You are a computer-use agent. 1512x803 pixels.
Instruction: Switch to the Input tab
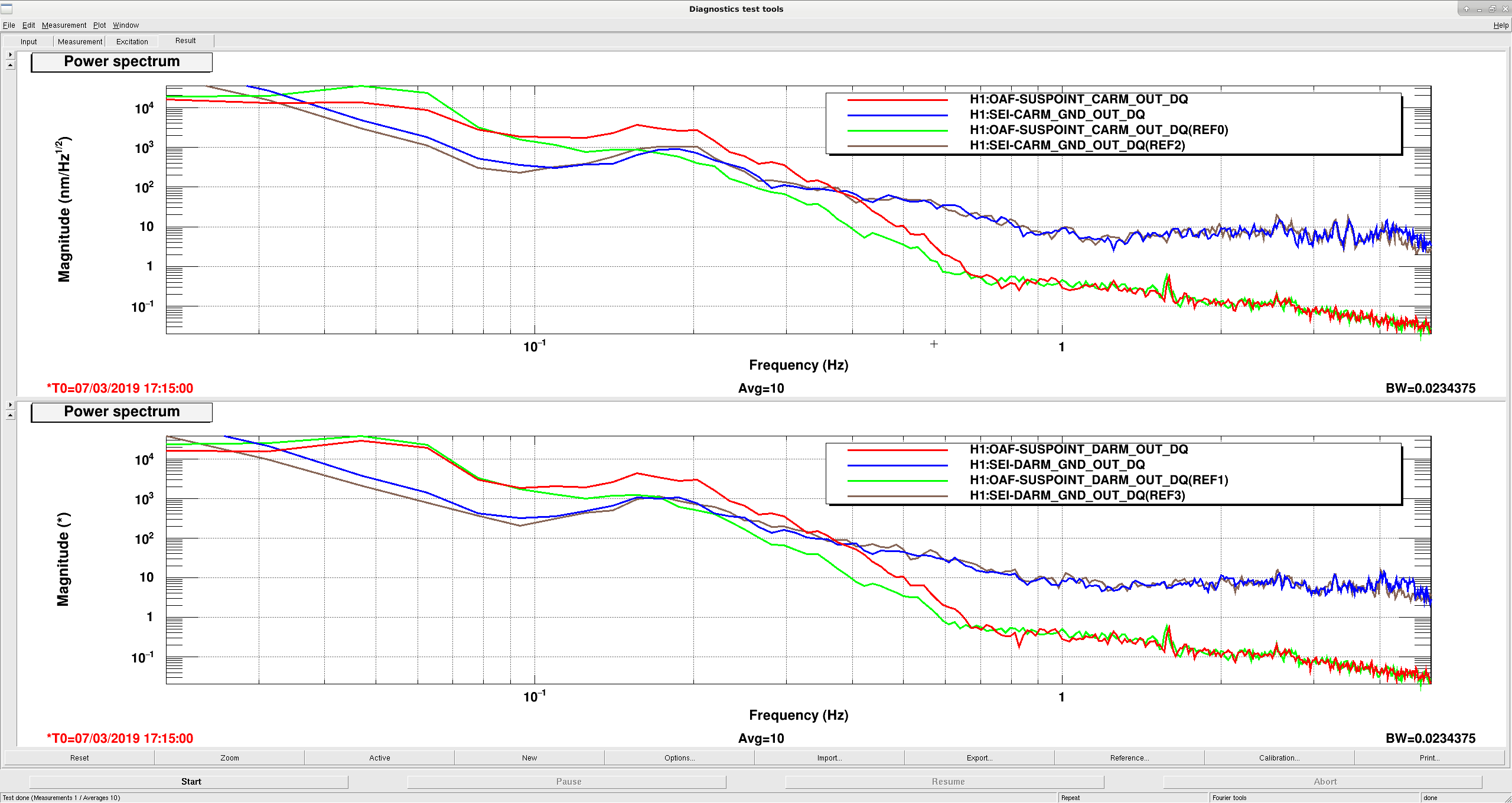coord(28,41)
